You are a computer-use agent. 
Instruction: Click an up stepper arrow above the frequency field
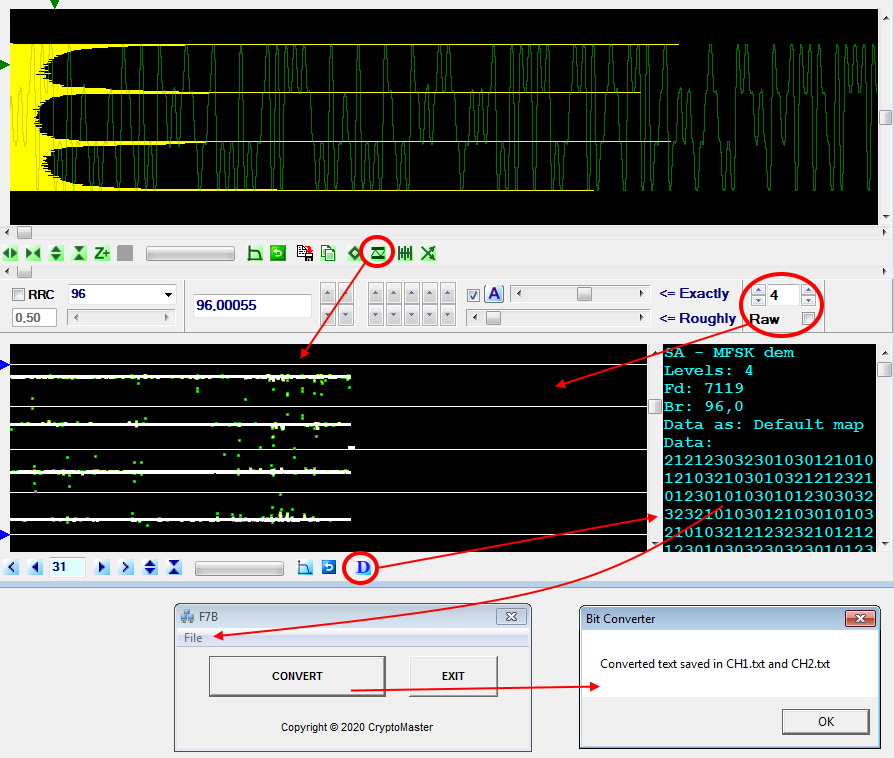tap(325, 290)
